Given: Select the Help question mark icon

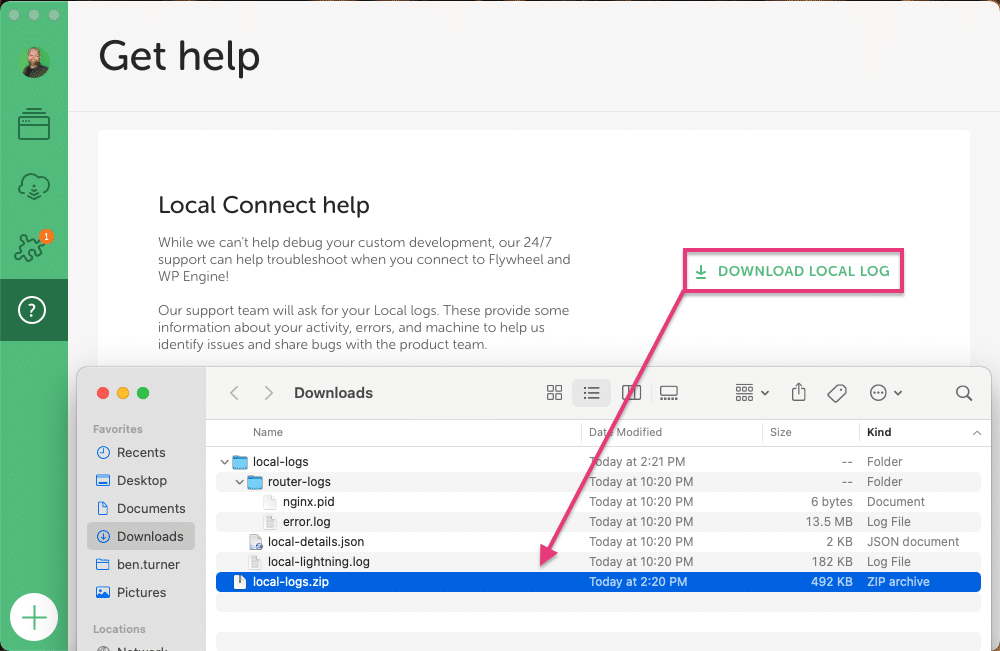Looking at the screenshot, I should [x=32, y=311].
